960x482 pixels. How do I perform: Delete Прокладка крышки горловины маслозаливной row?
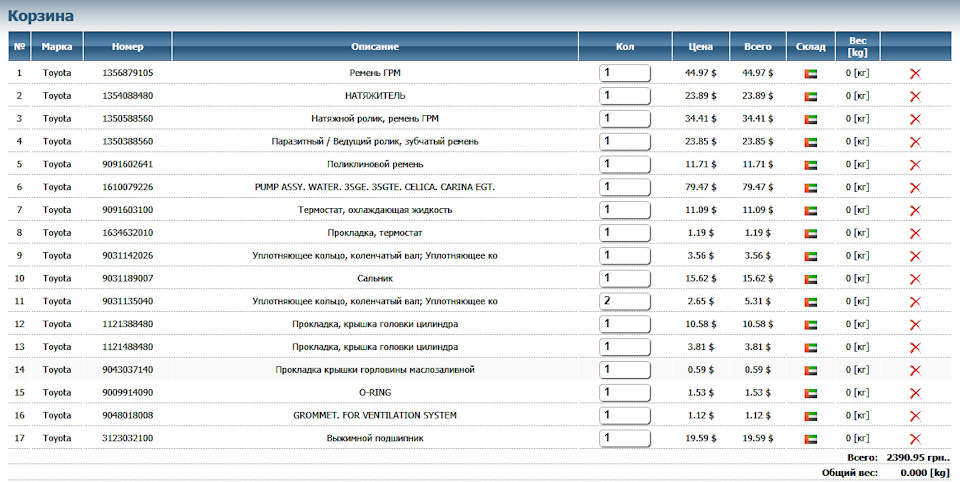(915, 371)
